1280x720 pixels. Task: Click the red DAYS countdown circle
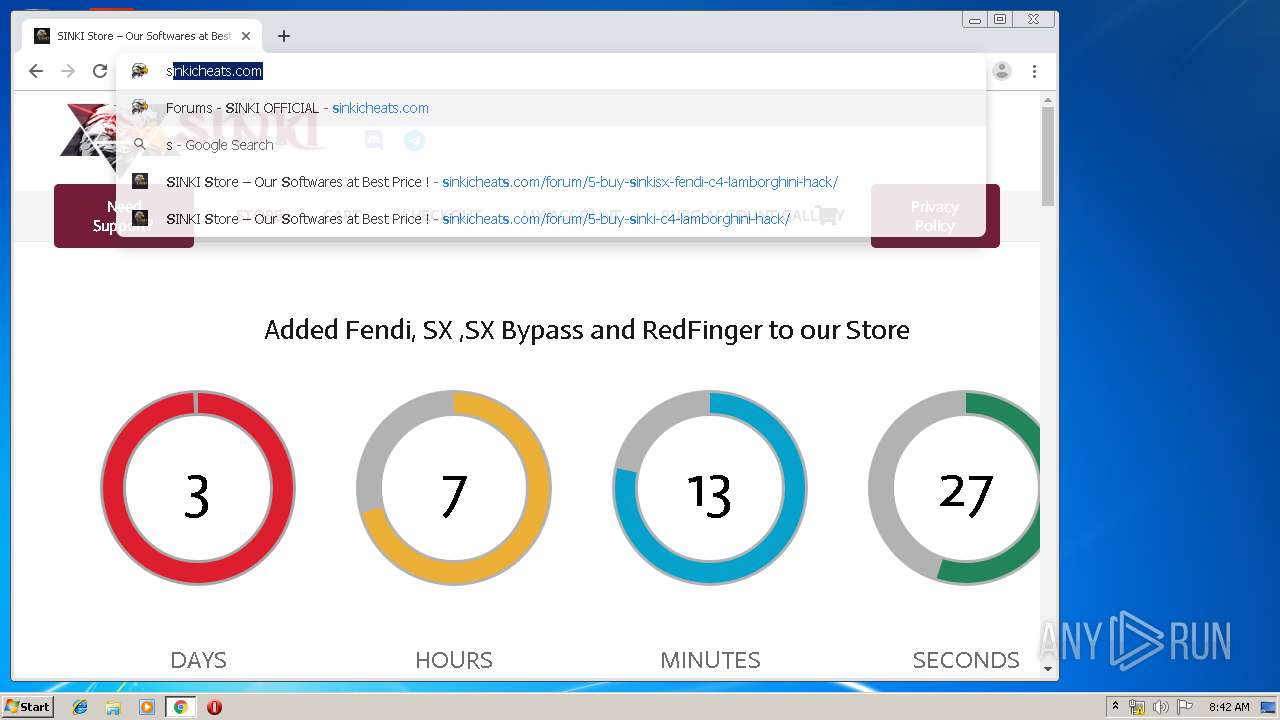(x=198, y=488)
